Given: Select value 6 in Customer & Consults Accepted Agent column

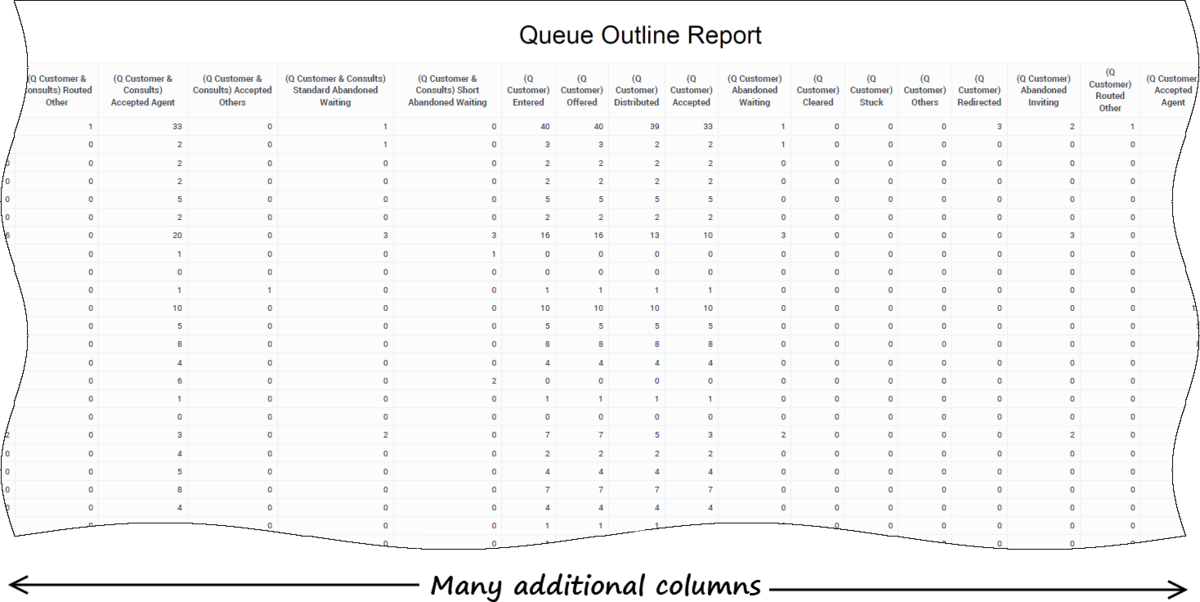Looking at the screenshot, I should 179,381.
